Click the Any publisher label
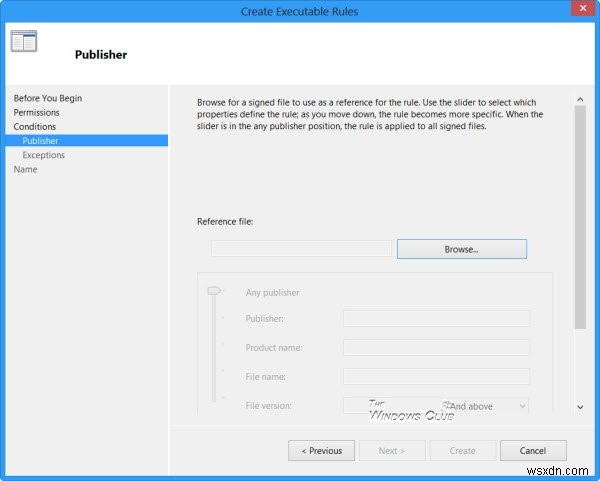Image resolution: width=600 pixels, height=481 pixels. point(272,293)
